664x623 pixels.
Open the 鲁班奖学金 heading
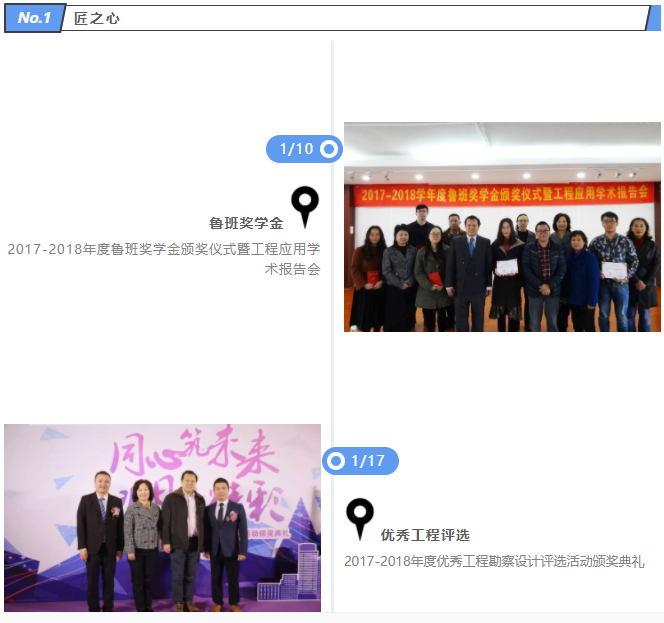pyautogui.click(x=246, y=223)
